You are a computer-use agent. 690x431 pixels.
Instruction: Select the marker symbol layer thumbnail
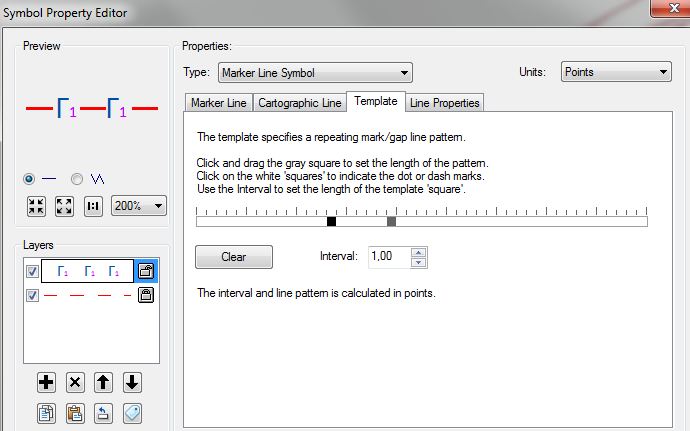coord(87,271)
